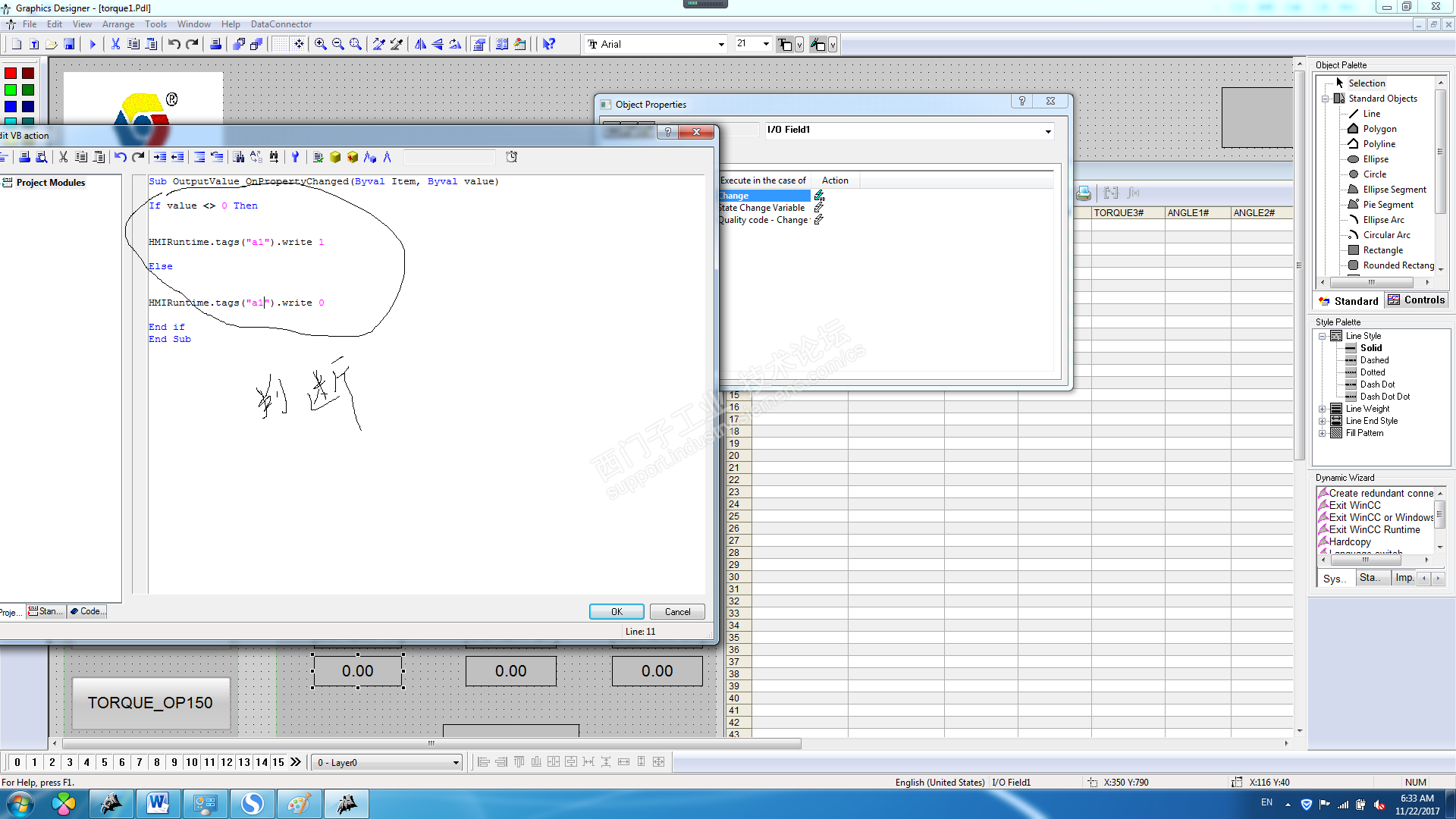
Task: Click the OK button in VB editor
Action: tap(617, 612)
